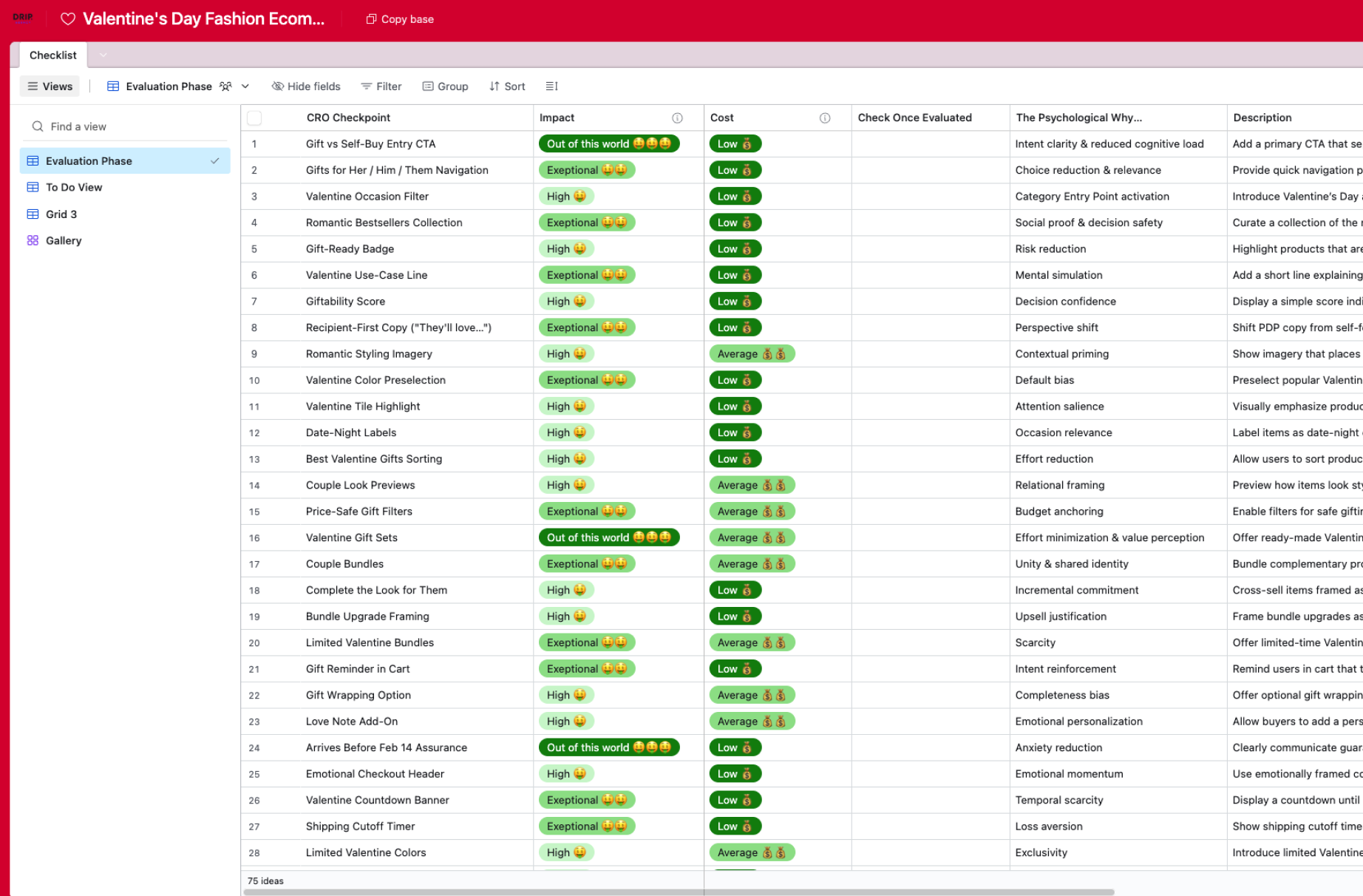1363x896 pixels.
Task: Click the Cost column info icon
Action: (x=825, y=118)
